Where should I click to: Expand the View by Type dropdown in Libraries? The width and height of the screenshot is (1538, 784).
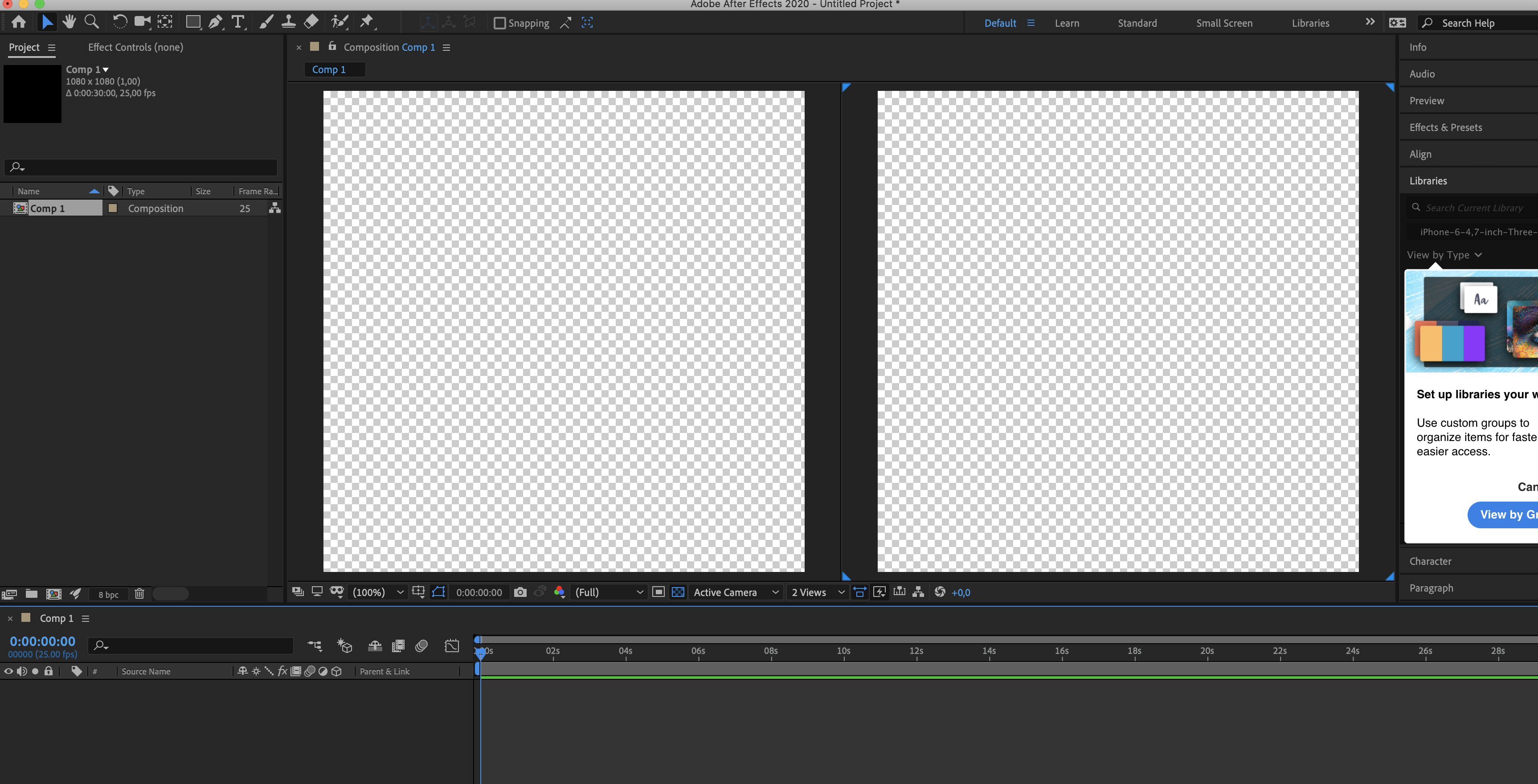1444,255
